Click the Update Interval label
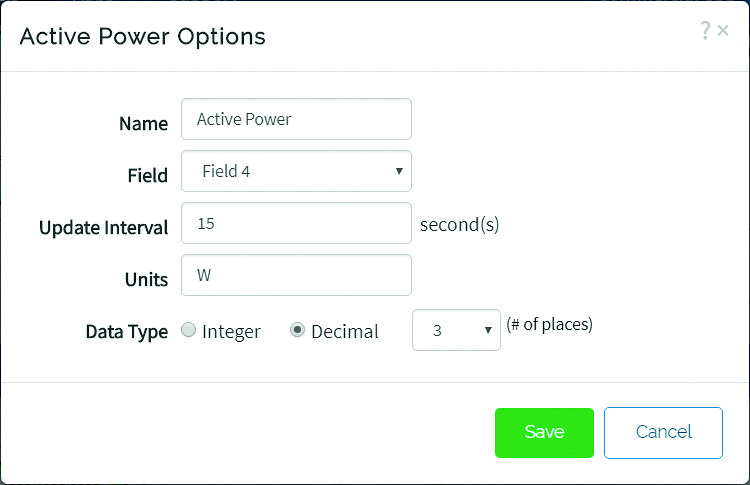Screen dimensions: 750x485 tap(103, 227)
